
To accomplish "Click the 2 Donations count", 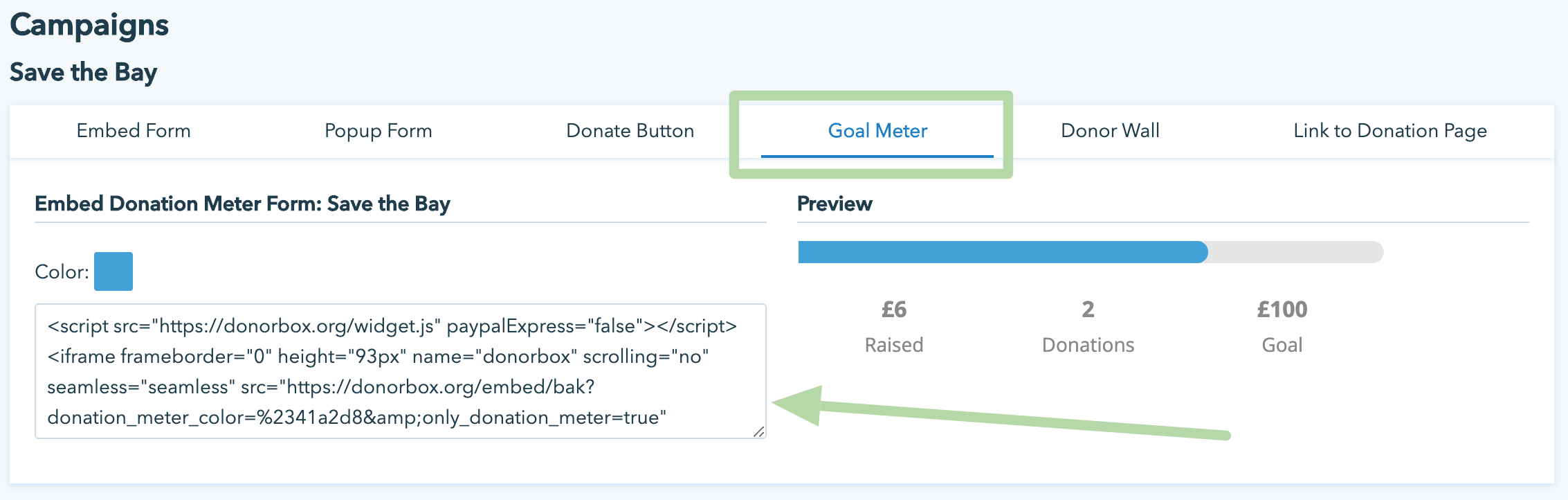I will point(1088,310).
